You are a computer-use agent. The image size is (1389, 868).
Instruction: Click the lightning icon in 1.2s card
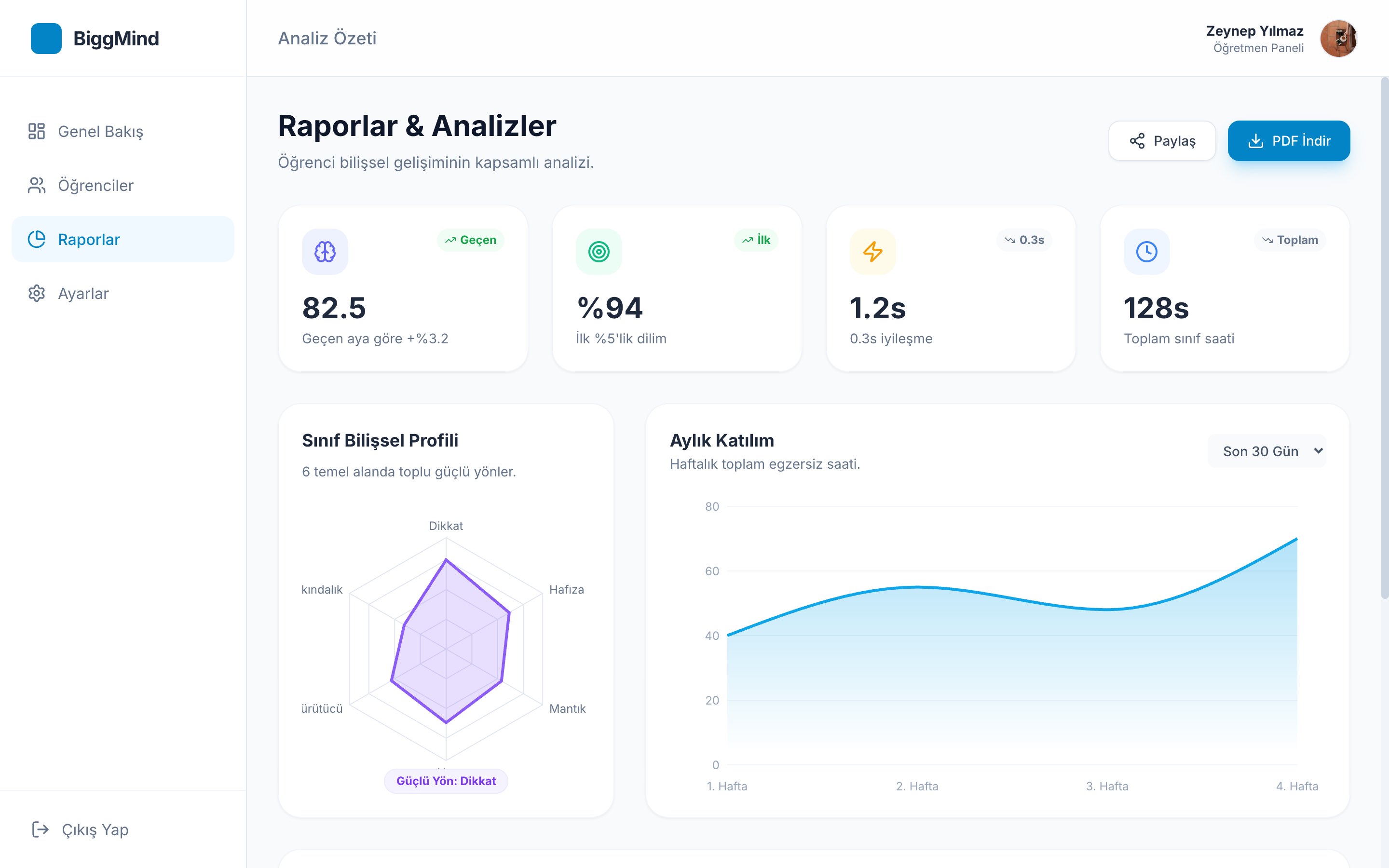click(872, 251)
